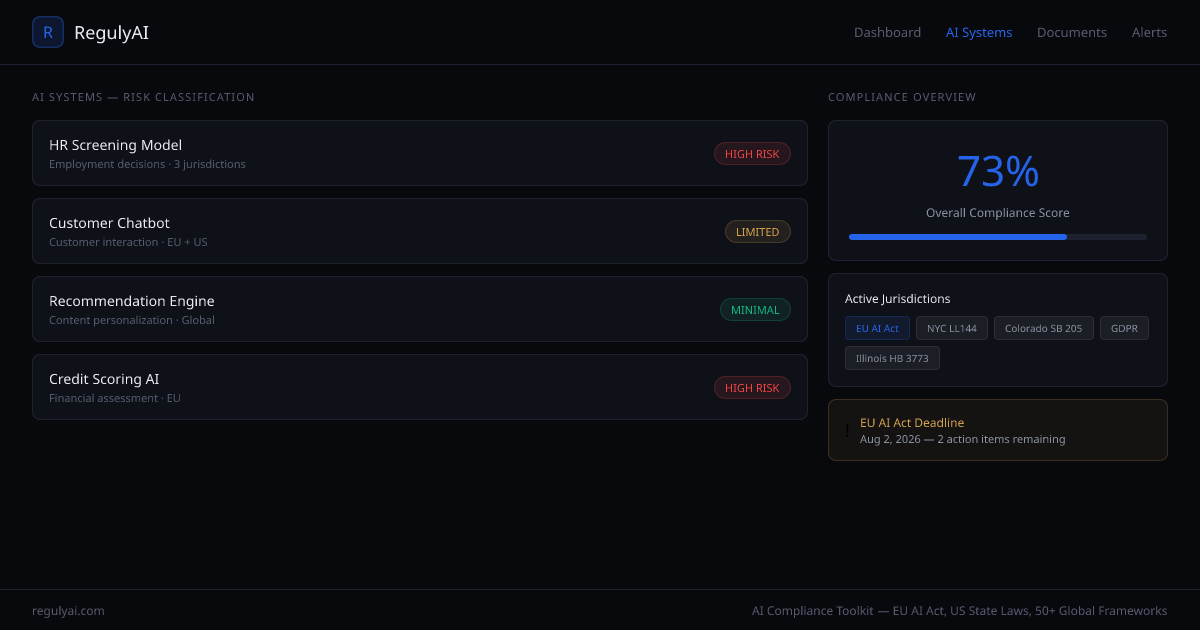Screen dimensions: 1200x630
Task: Open the regulyai.com footer link
Action: [68, 611]
